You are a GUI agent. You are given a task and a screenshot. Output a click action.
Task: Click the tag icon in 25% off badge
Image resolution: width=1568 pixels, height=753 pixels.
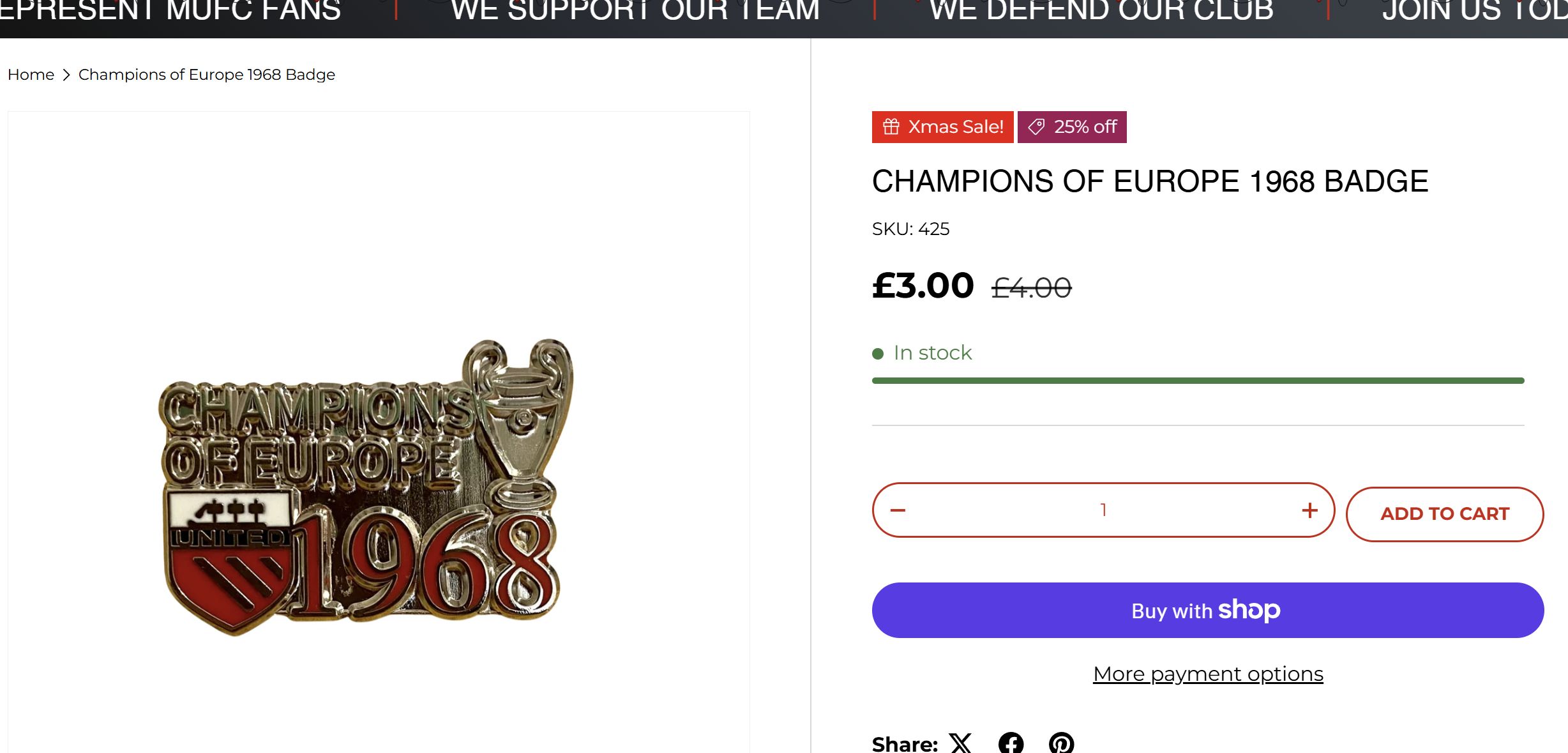[x=1036, y=126]
